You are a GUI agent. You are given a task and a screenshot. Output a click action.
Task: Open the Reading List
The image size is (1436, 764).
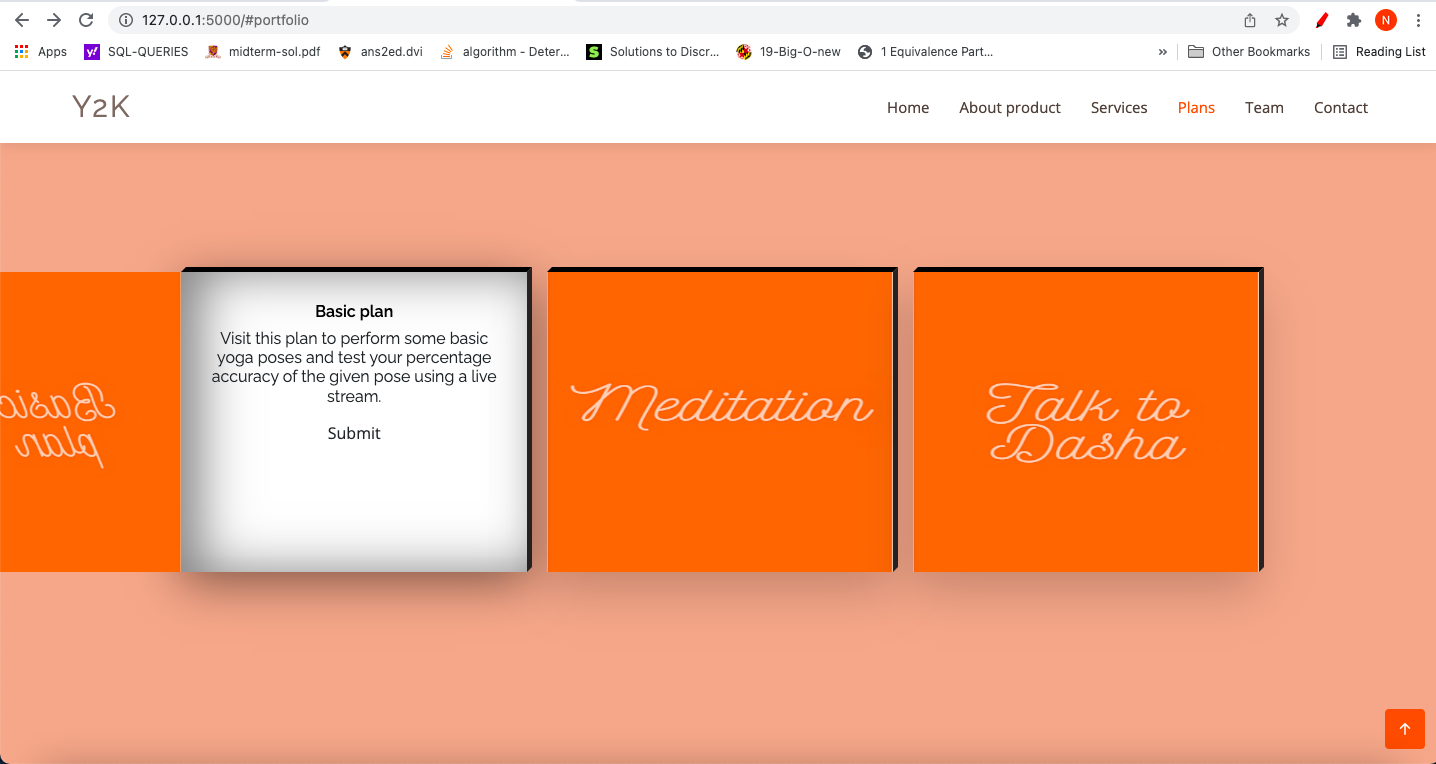point(1379,52)
